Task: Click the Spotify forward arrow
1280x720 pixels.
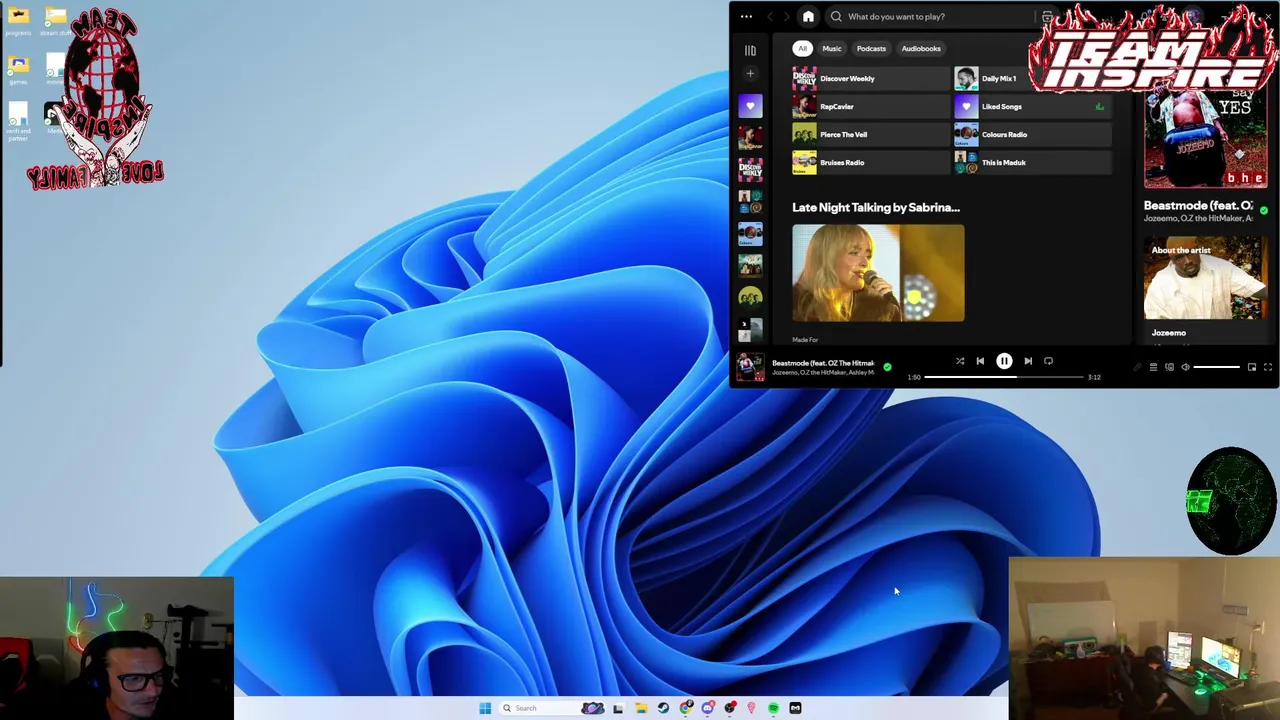Action: coord(786,16)
